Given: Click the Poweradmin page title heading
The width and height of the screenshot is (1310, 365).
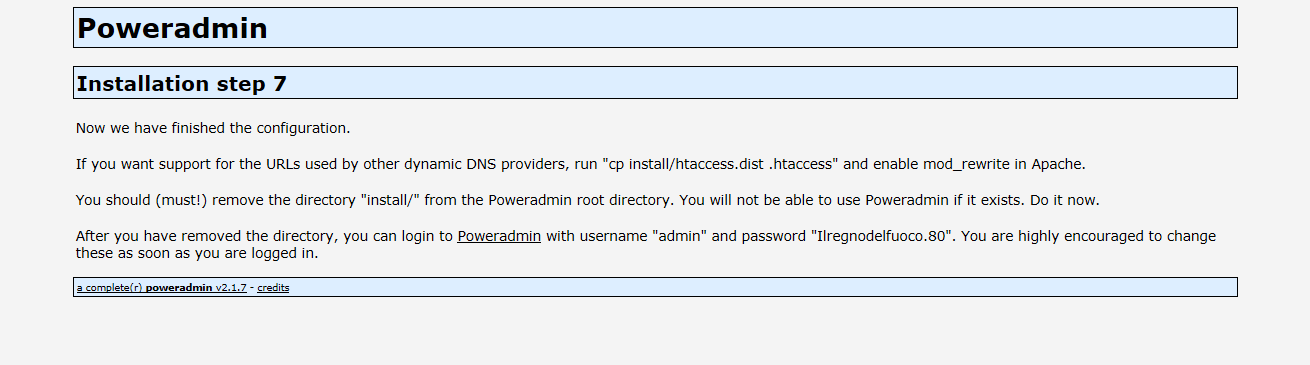Looking at the screenshot, I should pyautogui.click(x=172, y=28).
